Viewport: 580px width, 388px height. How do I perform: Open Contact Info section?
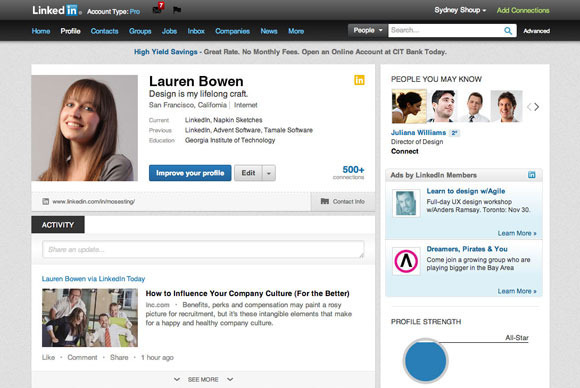point(343,202)
